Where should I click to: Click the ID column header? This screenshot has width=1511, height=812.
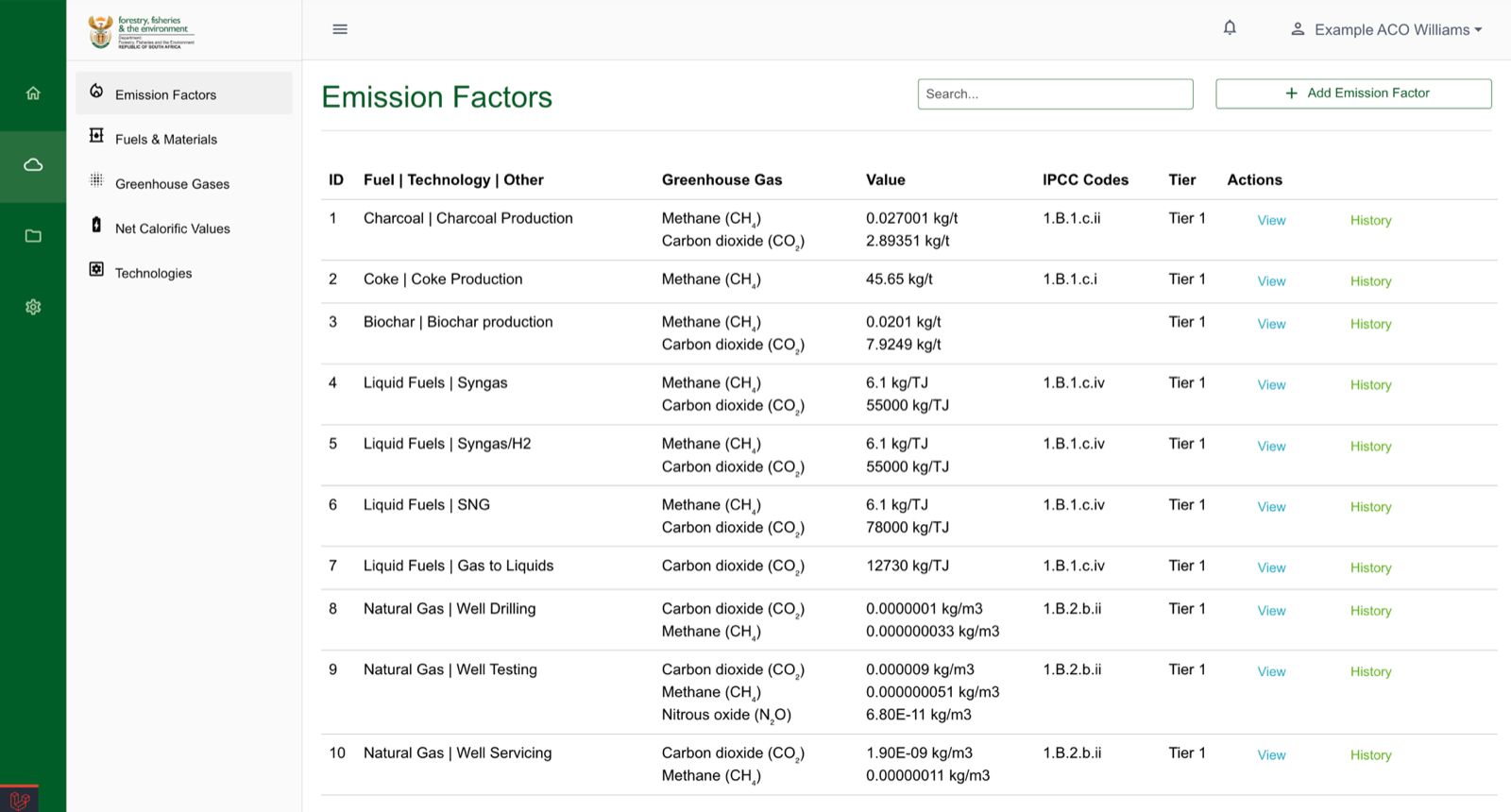pos(336,180)
